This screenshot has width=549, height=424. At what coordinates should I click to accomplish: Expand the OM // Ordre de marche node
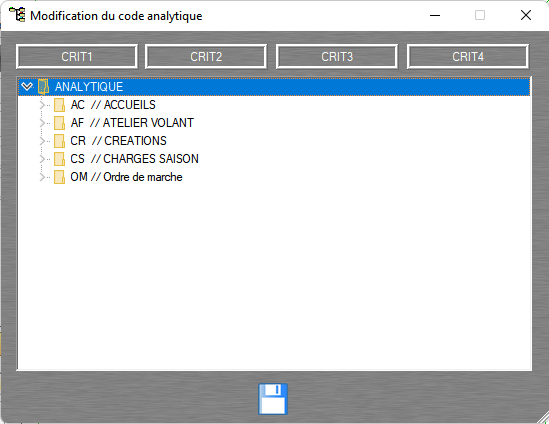pyautogui.click(x=42, y=177)
